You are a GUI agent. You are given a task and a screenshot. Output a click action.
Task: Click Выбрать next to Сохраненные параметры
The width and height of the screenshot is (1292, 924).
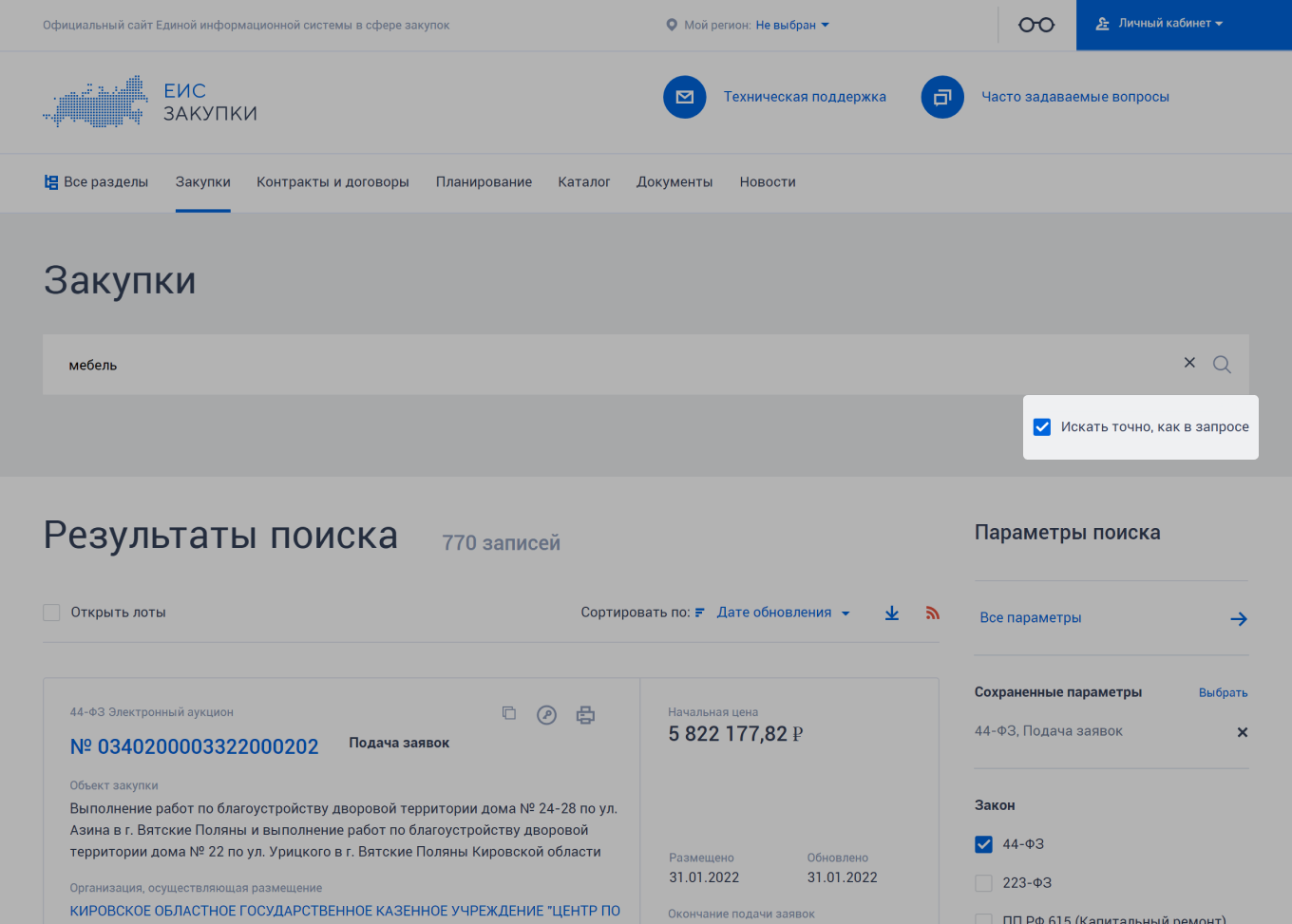(x=1223, y=693)
